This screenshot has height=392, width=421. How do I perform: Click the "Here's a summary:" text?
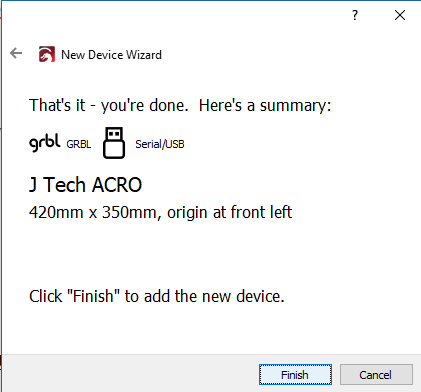[x=265, y=105]
